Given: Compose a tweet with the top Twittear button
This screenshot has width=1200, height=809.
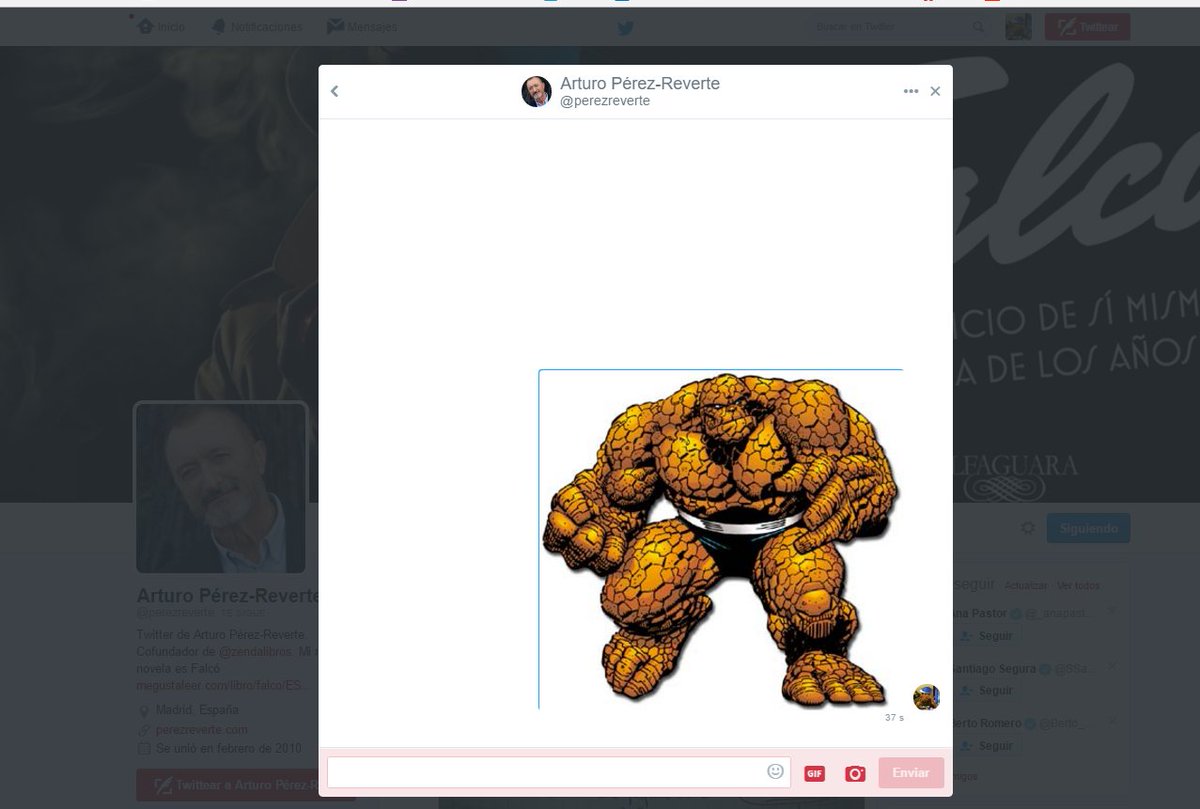Looking at the screenshot, I should coord(1088,27).
